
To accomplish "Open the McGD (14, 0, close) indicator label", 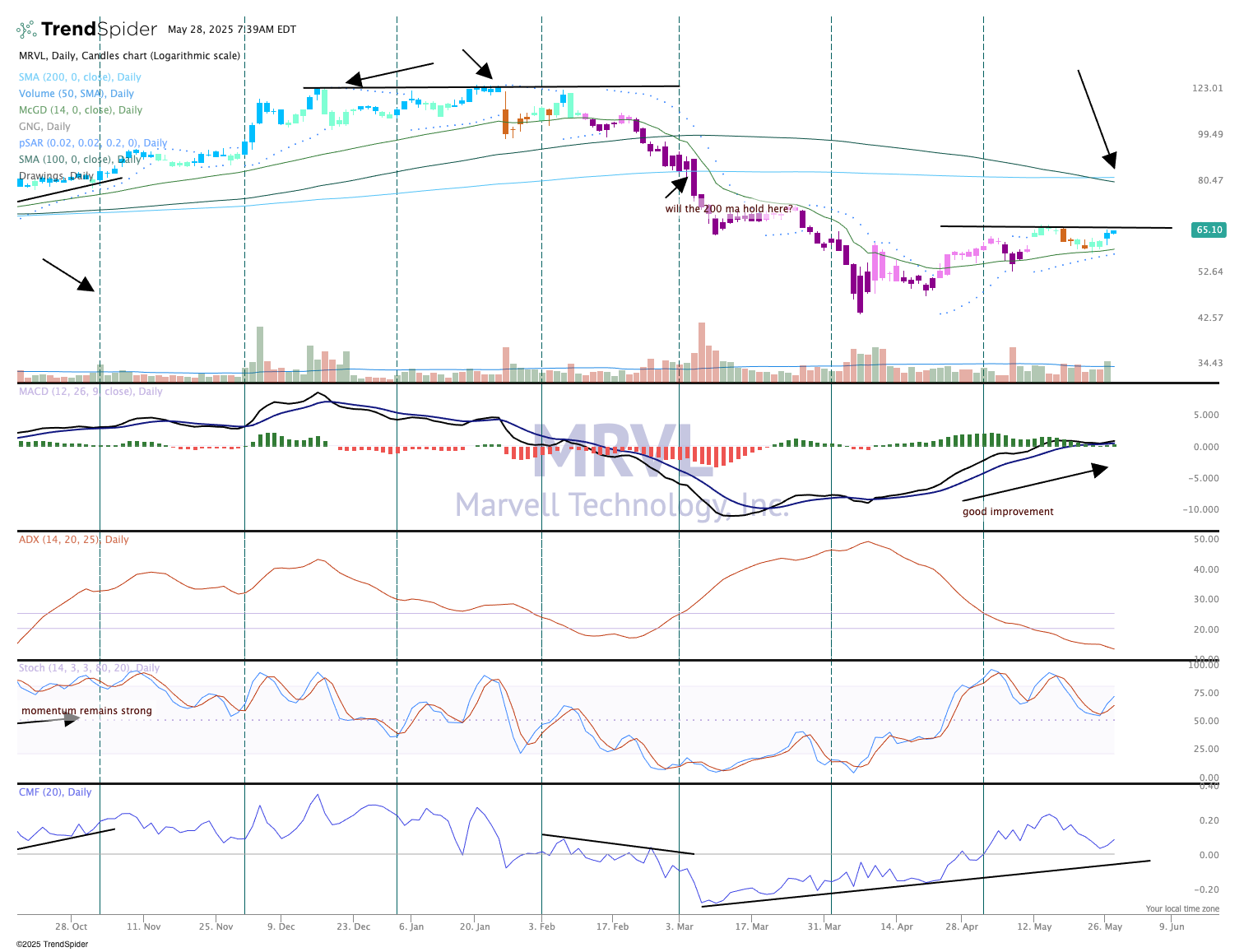I will [80, 110].
